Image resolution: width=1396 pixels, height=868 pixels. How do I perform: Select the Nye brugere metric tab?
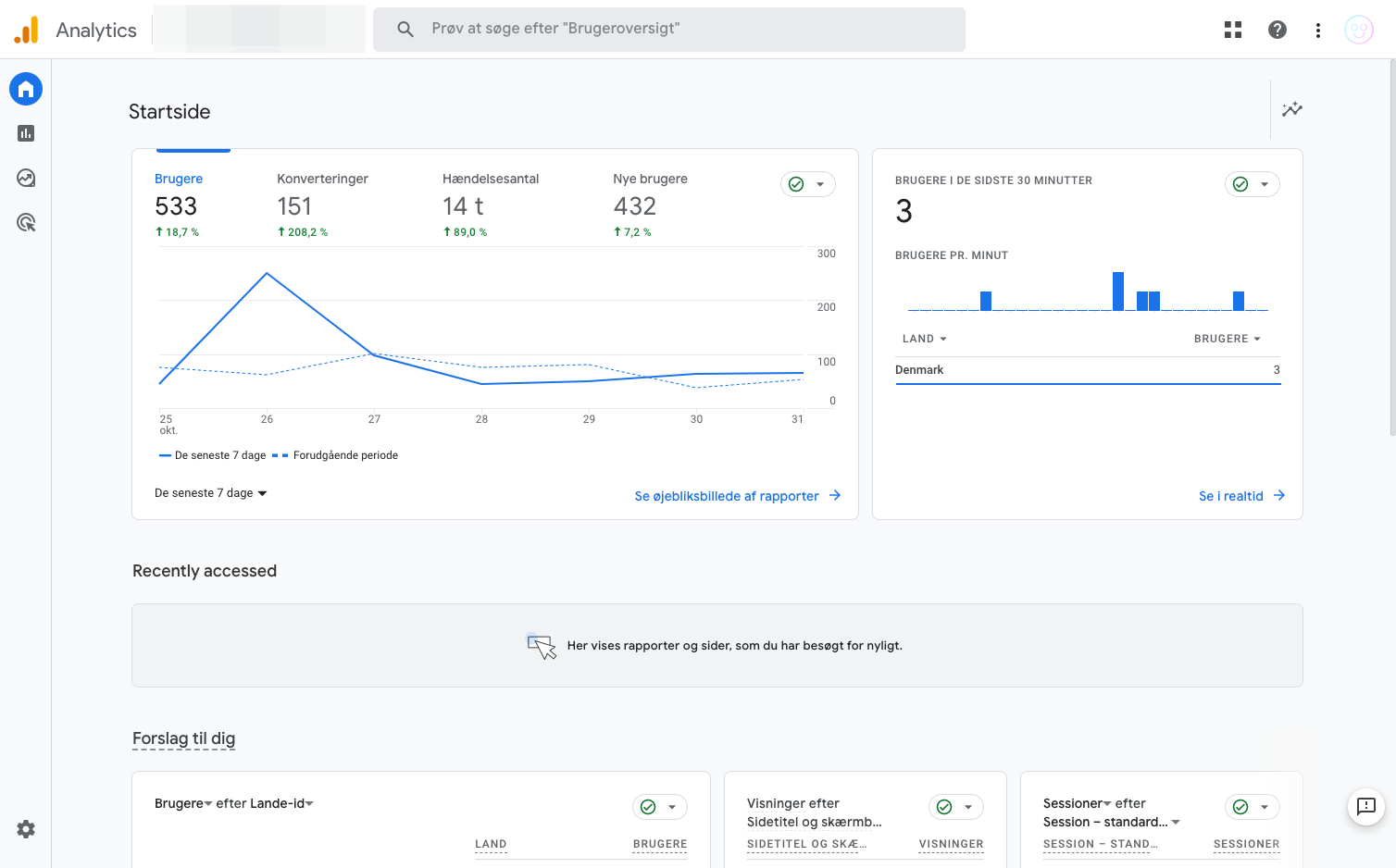click(650, 205)
